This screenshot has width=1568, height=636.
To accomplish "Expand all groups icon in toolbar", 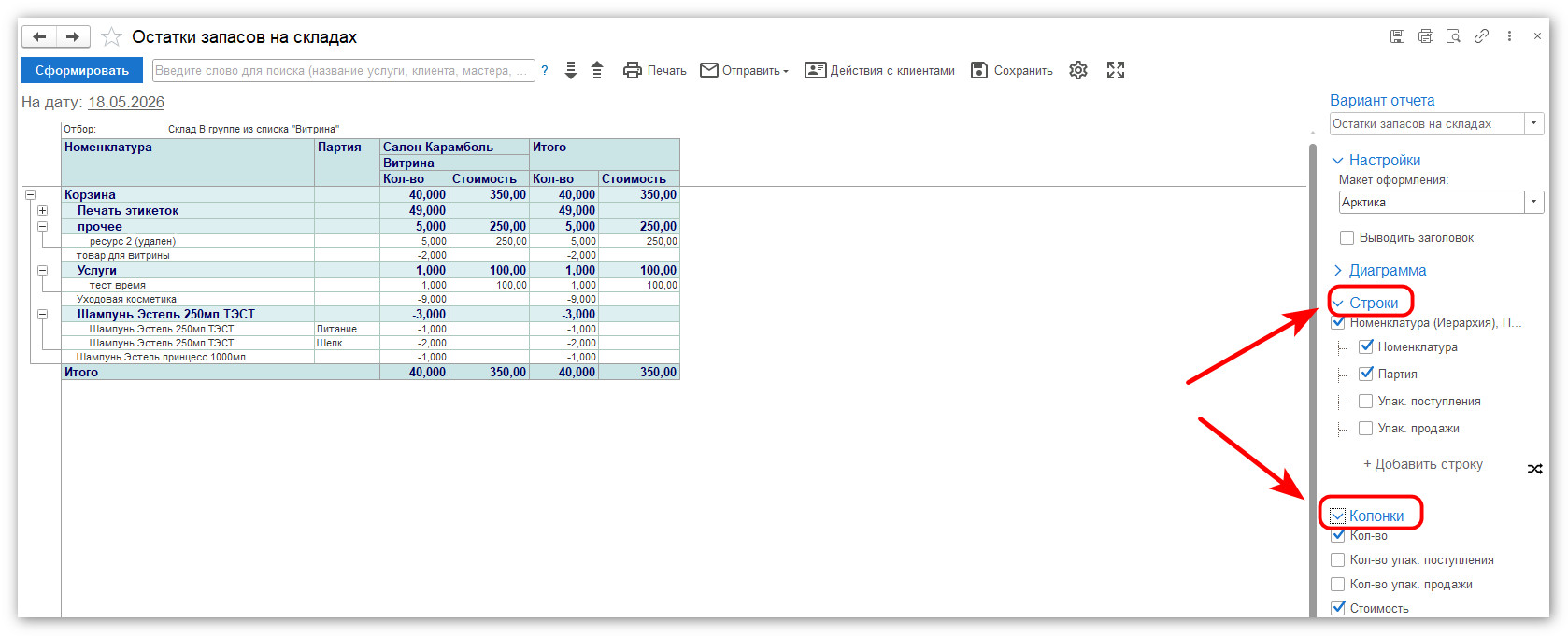I will point(571,70).
